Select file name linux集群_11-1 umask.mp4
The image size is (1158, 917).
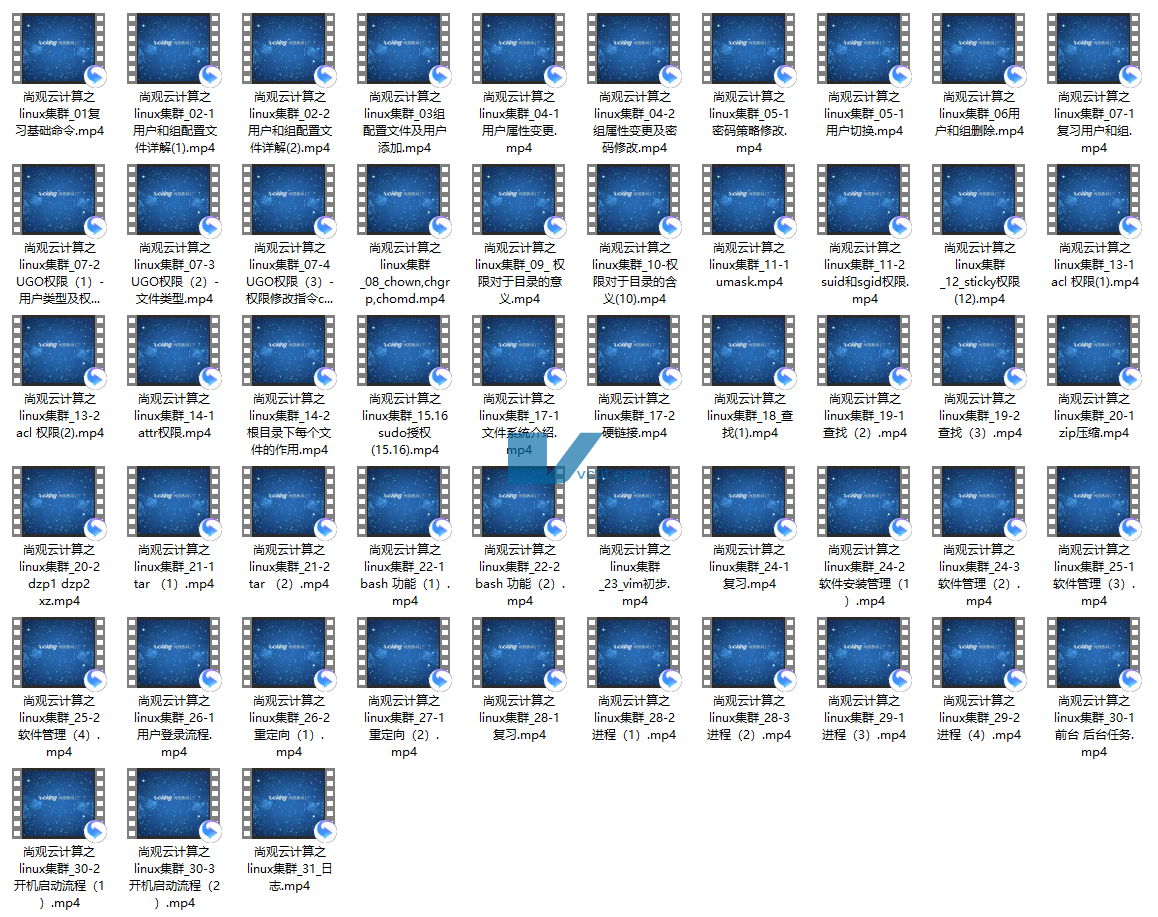[749, 264]
